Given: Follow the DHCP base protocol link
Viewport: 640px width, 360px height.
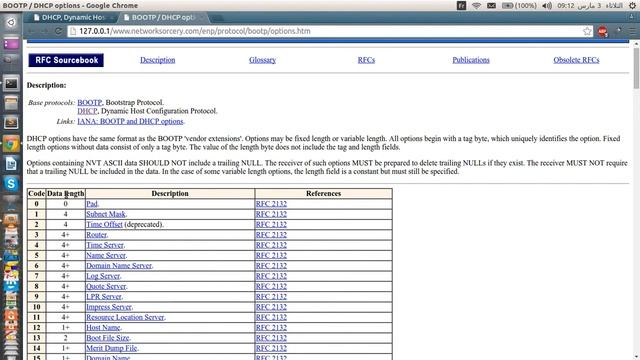Looking at the screenshot, I should point(87,111).
